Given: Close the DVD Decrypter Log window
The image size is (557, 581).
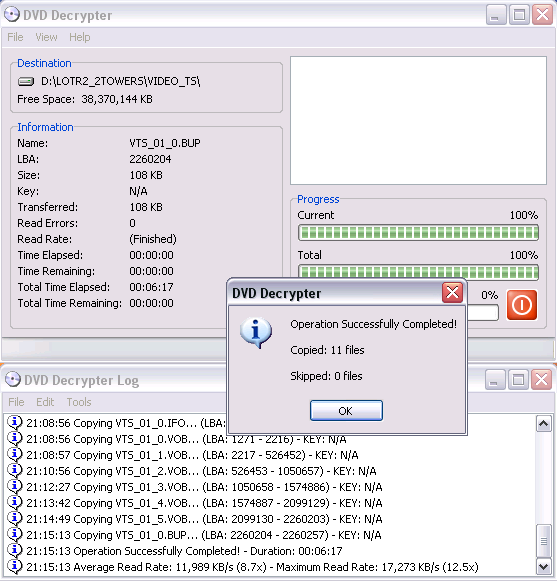Looking at the screenshot, I should pos(541,379).
